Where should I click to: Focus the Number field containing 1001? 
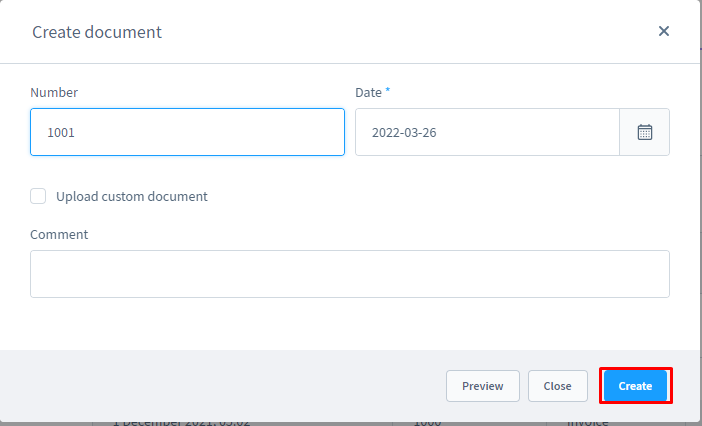point(187,132)
